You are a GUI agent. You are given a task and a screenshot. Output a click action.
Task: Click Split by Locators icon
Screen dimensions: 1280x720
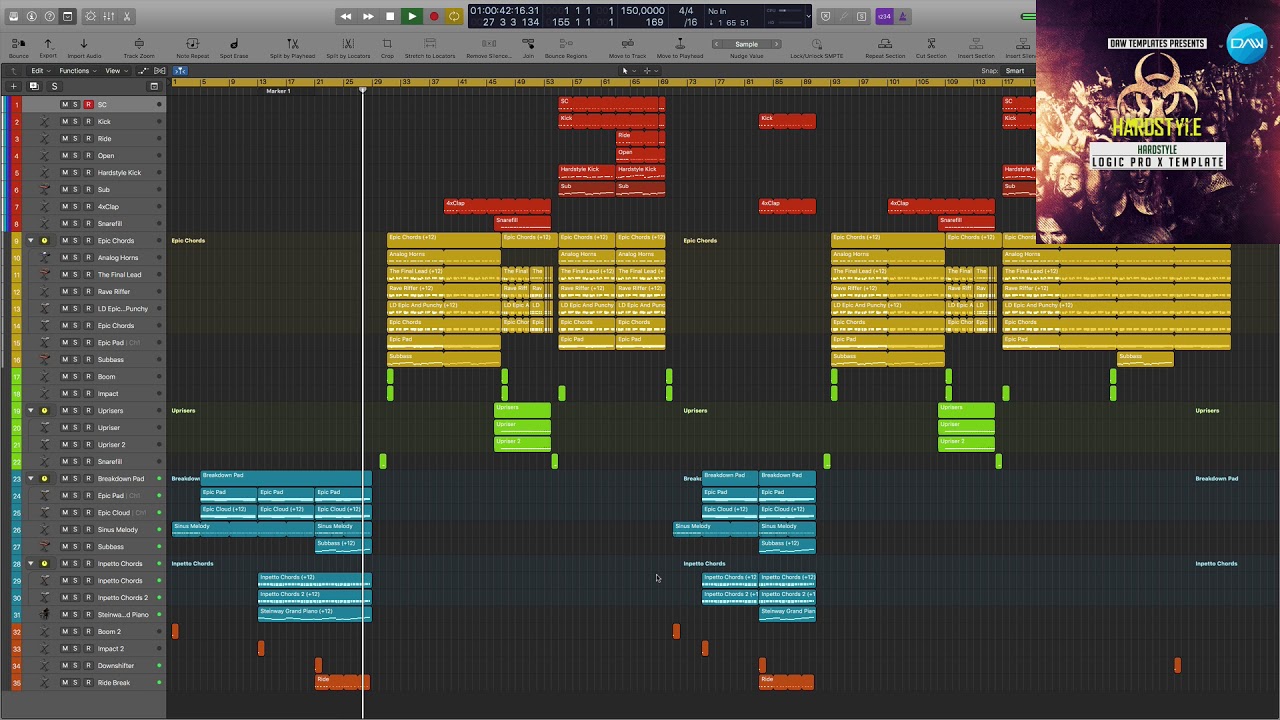click(x=348, y=44)
